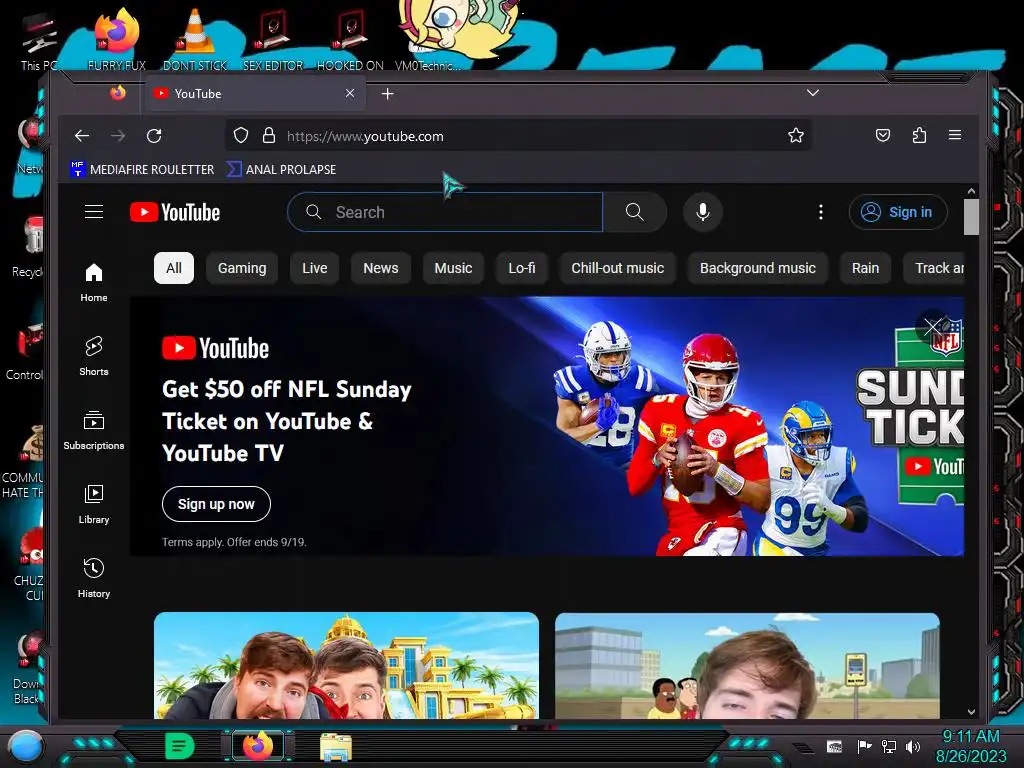Go to Home in the sidebar
The height and width of the screenshot is (768, 1024).
(x=94, y=283)
